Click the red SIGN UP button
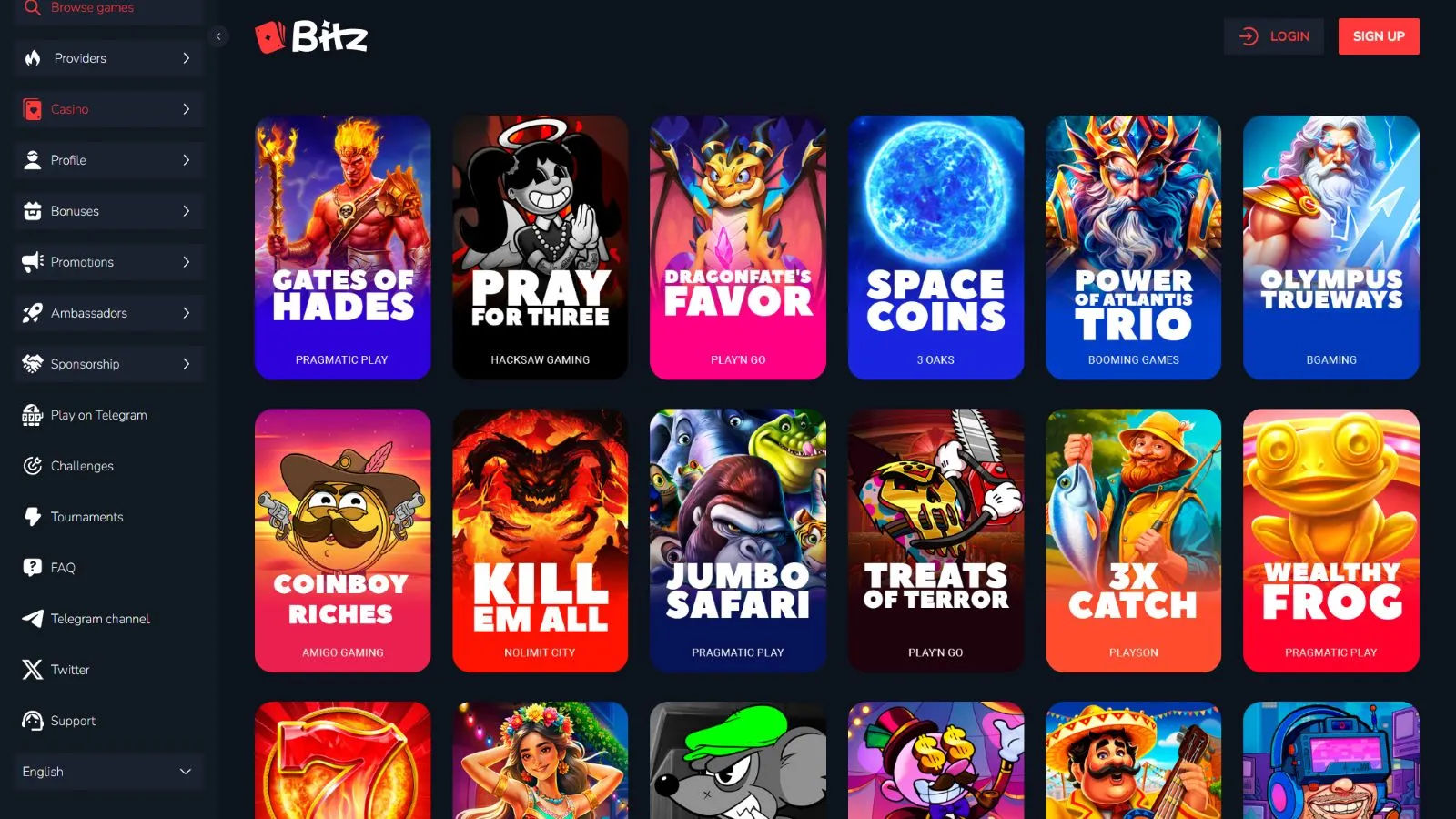Image resolution: width=1456 pixels, height=819 pixels. [1379, 36]
